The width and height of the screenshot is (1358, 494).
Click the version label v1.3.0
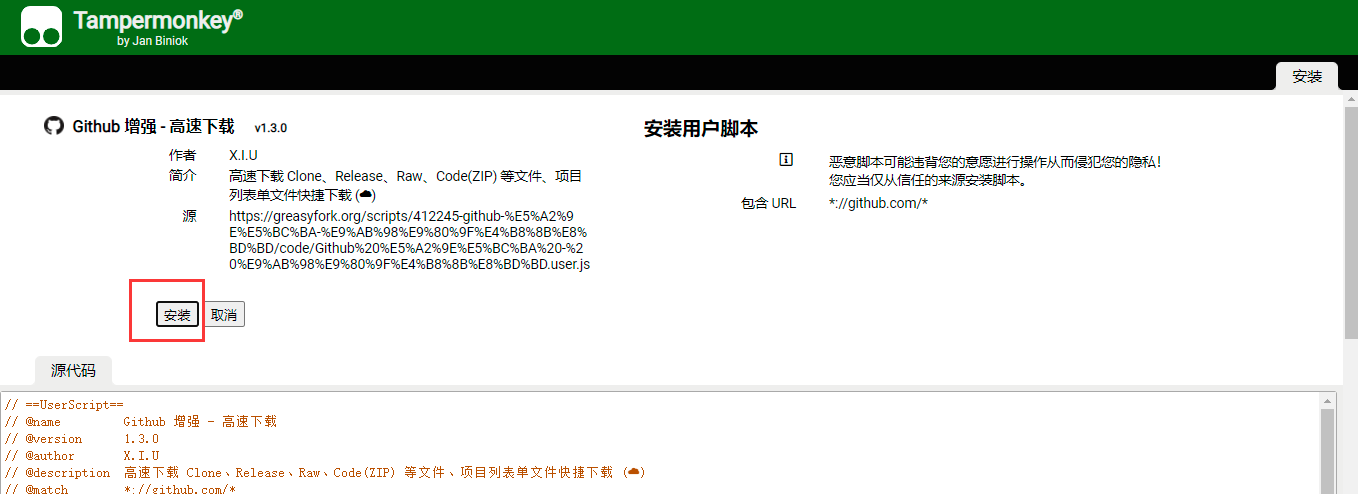(x=270, y=128)
